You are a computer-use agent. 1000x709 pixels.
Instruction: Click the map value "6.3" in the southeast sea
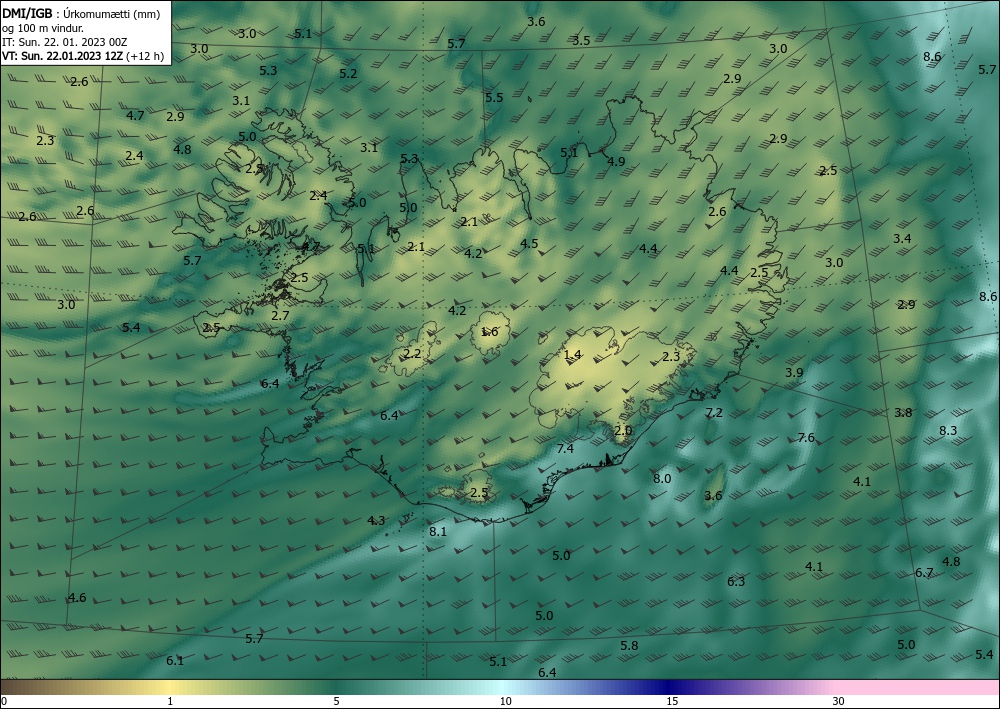pos(736,581)
